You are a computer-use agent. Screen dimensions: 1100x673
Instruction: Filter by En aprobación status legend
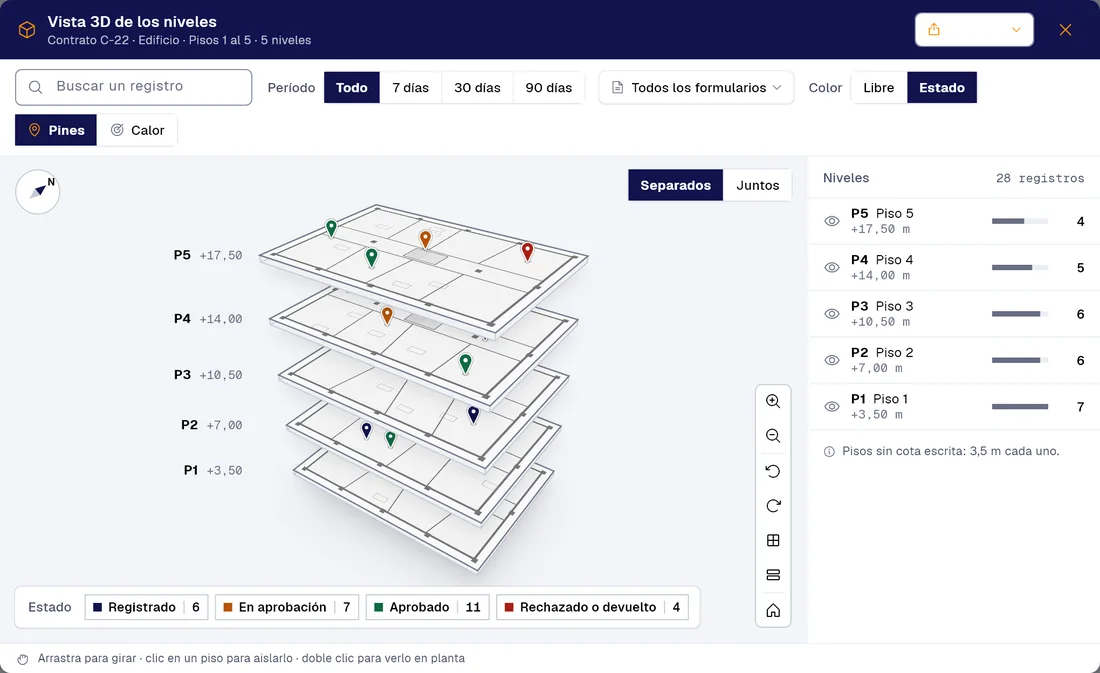pyautogui.click(x=287, y=607)
